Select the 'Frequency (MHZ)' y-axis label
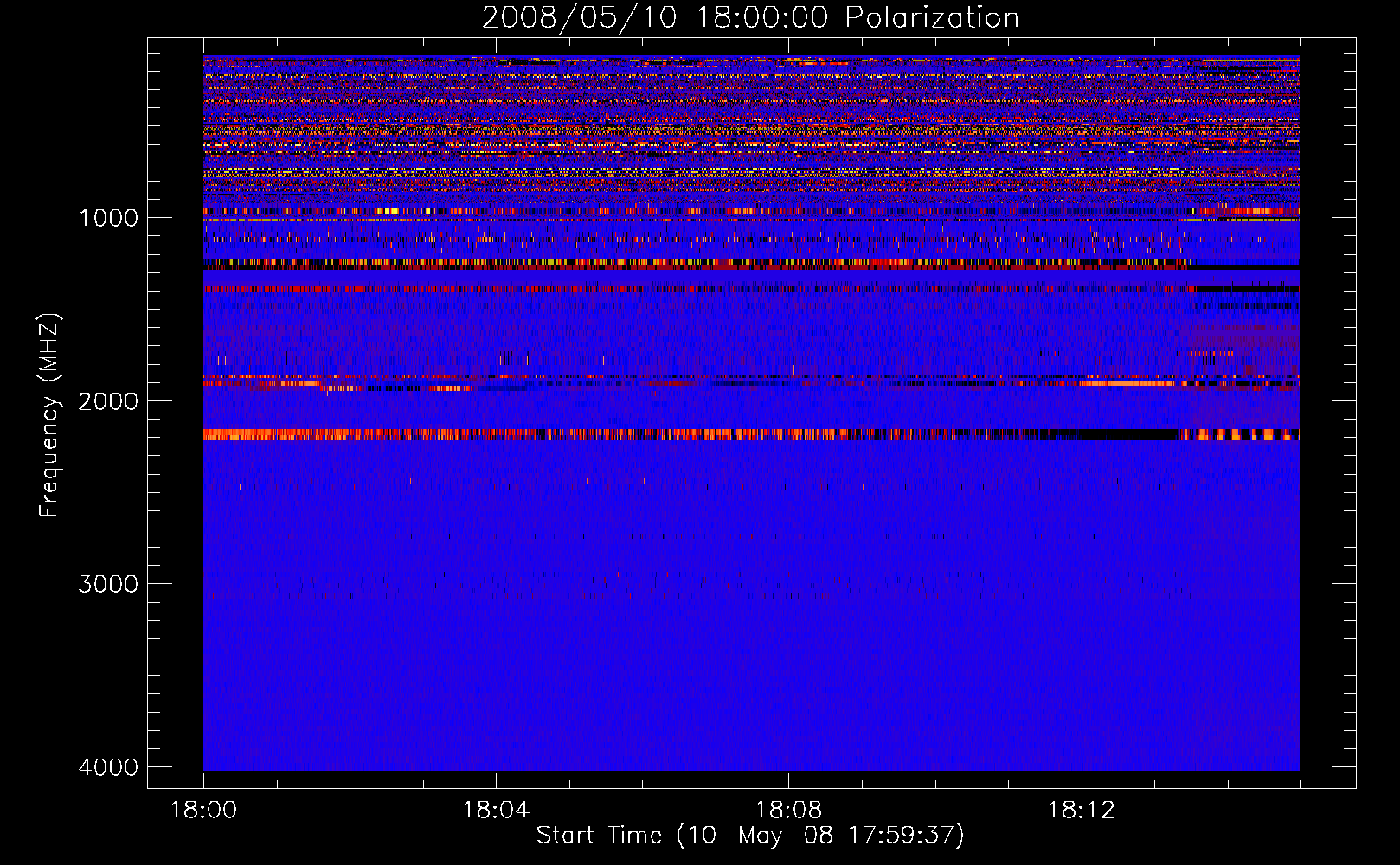This screenshot has height=865, width=1400. [49, 415]
